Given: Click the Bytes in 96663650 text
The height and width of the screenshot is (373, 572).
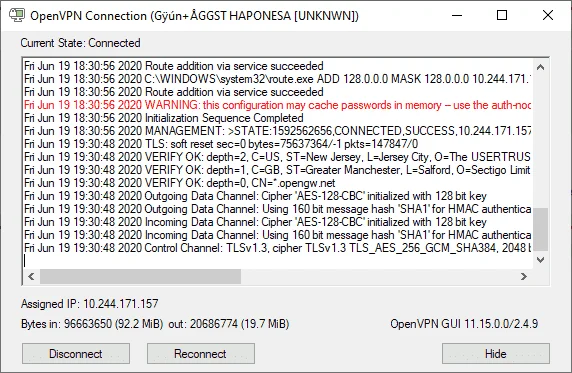Looking at the screenshot, I should [x=92, y=324].
